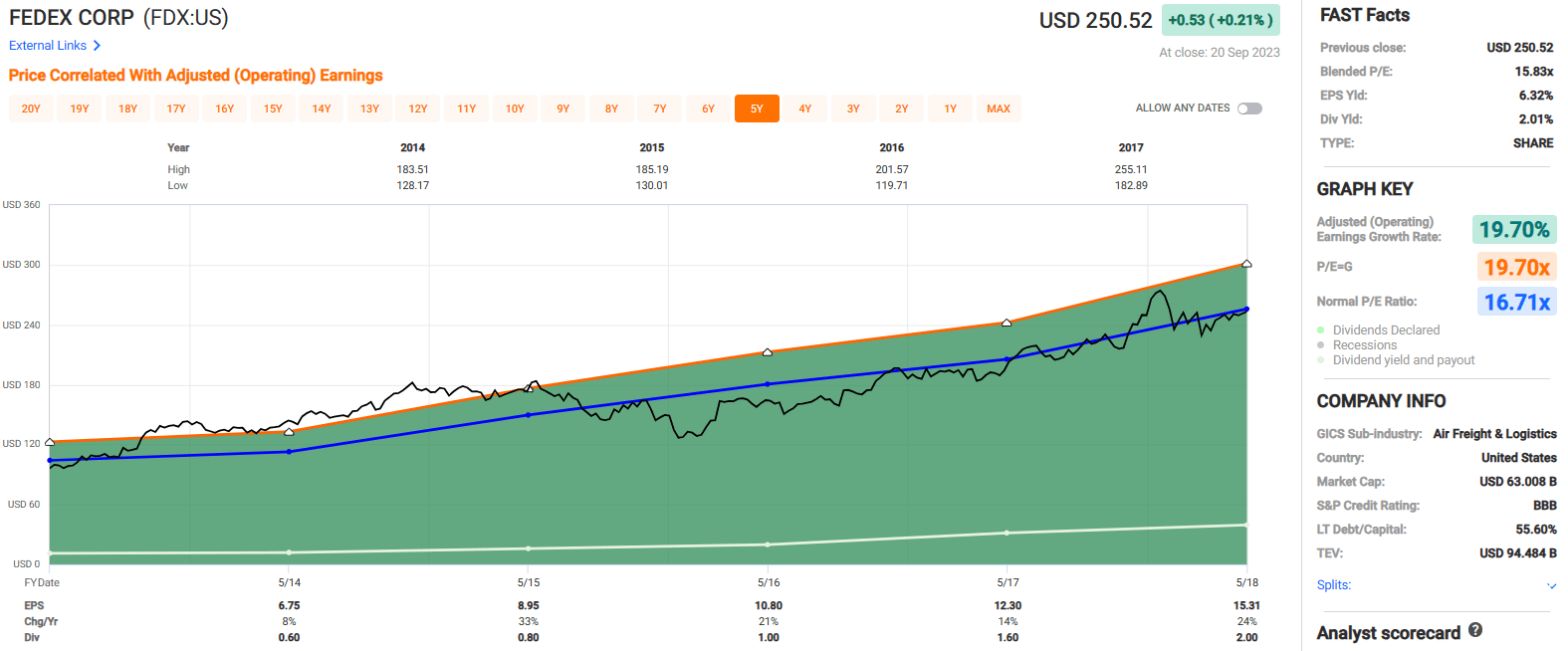Pick the 9Y time range

coord(563,108)
